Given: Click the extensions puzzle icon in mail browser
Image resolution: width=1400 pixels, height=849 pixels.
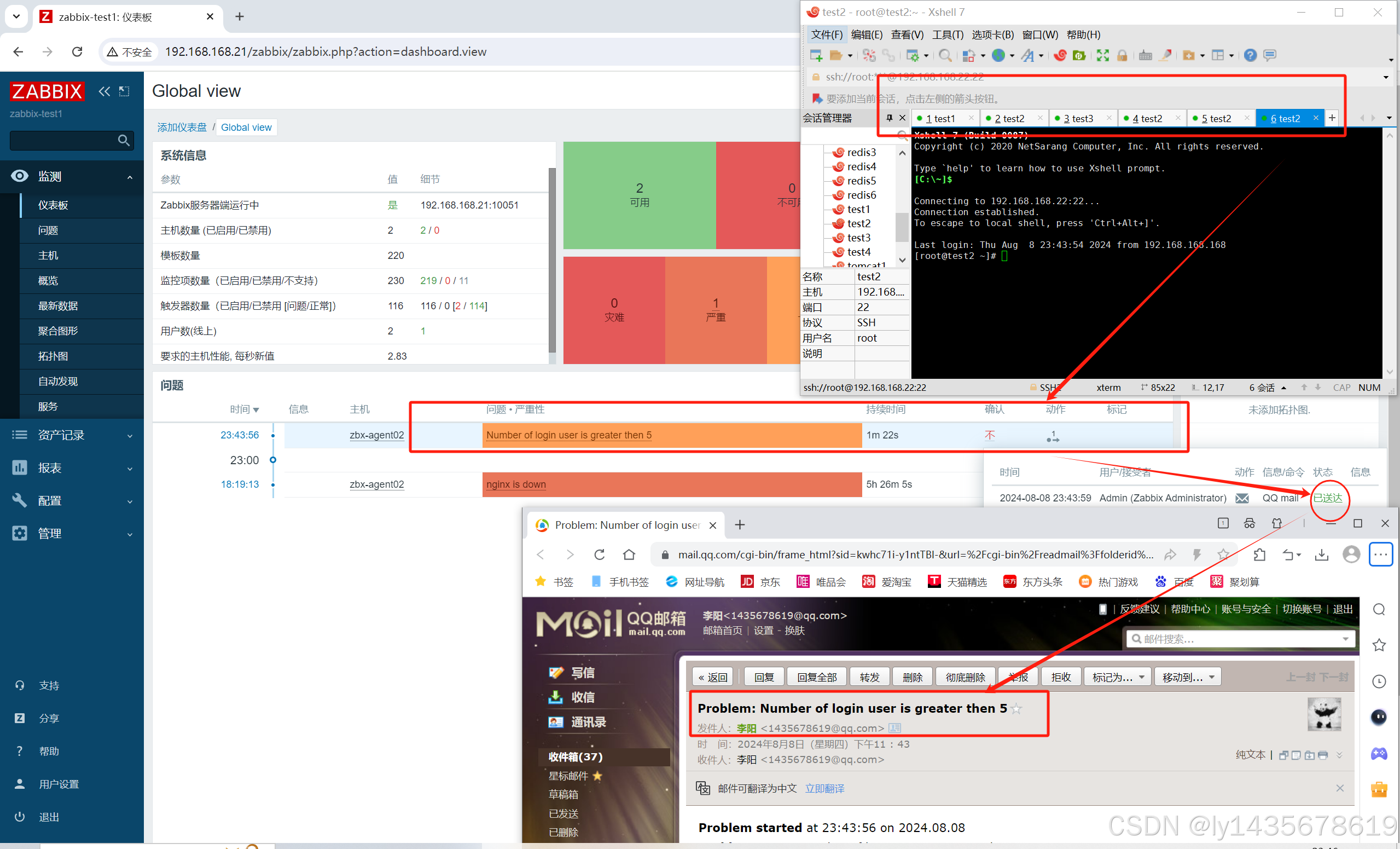Looking at the screenshot, I should (x=1259, y=555).
